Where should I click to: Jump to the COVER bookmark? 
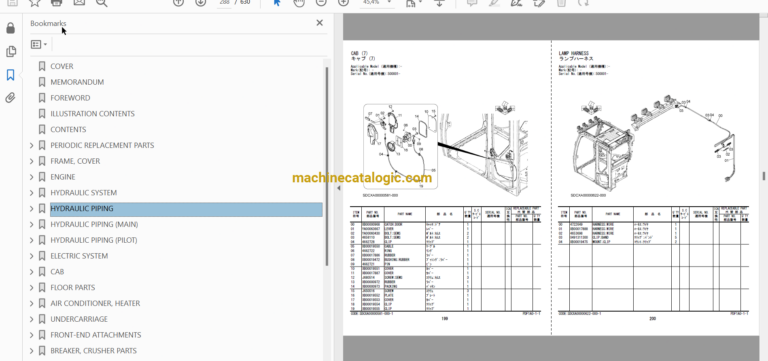[62, 66]
